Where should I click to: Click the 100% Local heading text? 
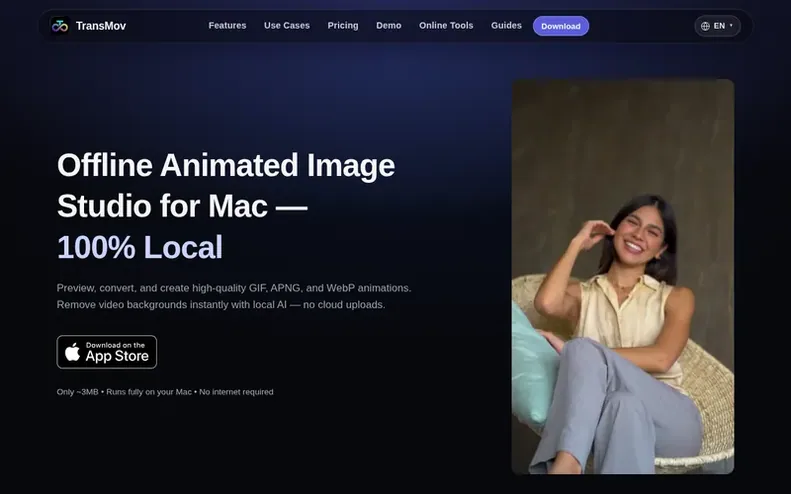140,247
